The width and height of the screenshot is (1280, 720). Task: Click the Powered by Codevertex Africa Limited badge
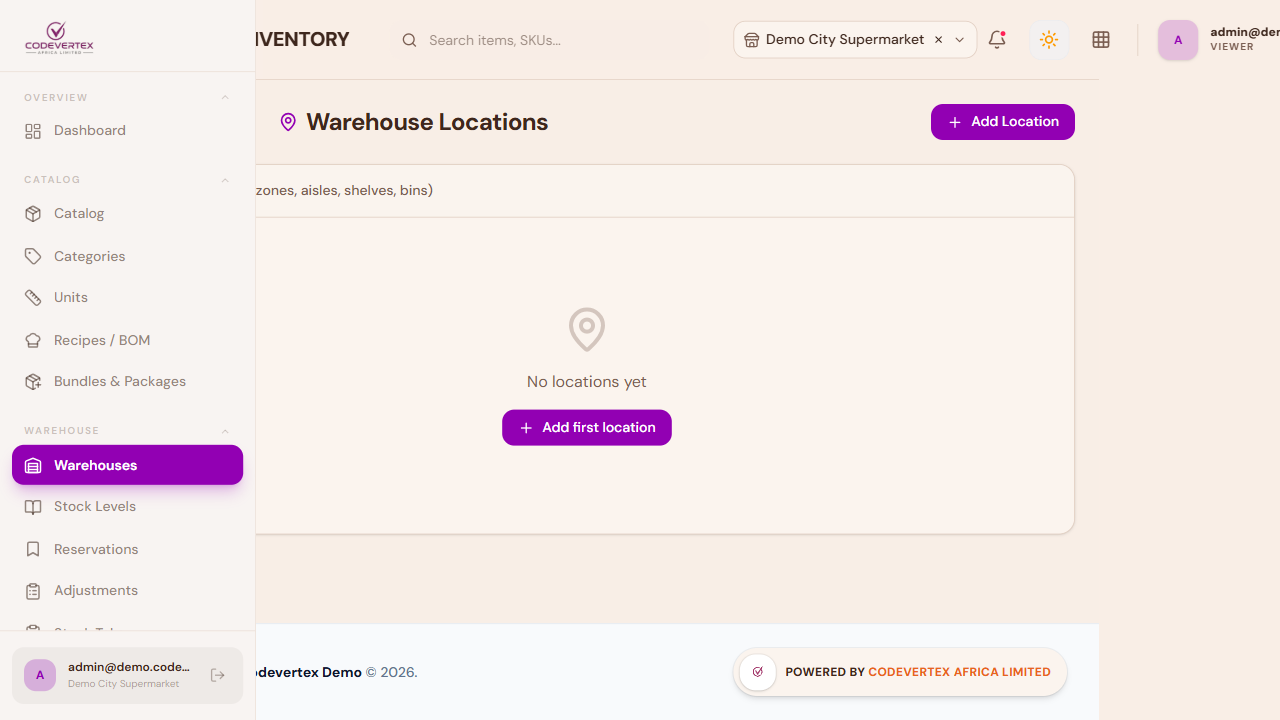(x=900, y=672)
